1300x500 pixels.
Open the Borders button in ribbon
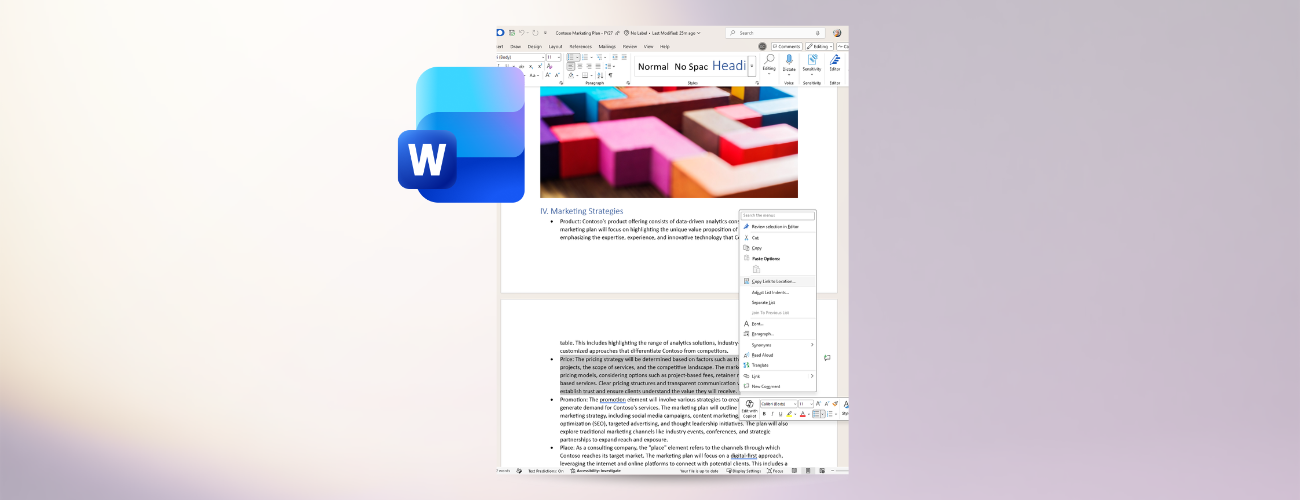click(585, 75)
